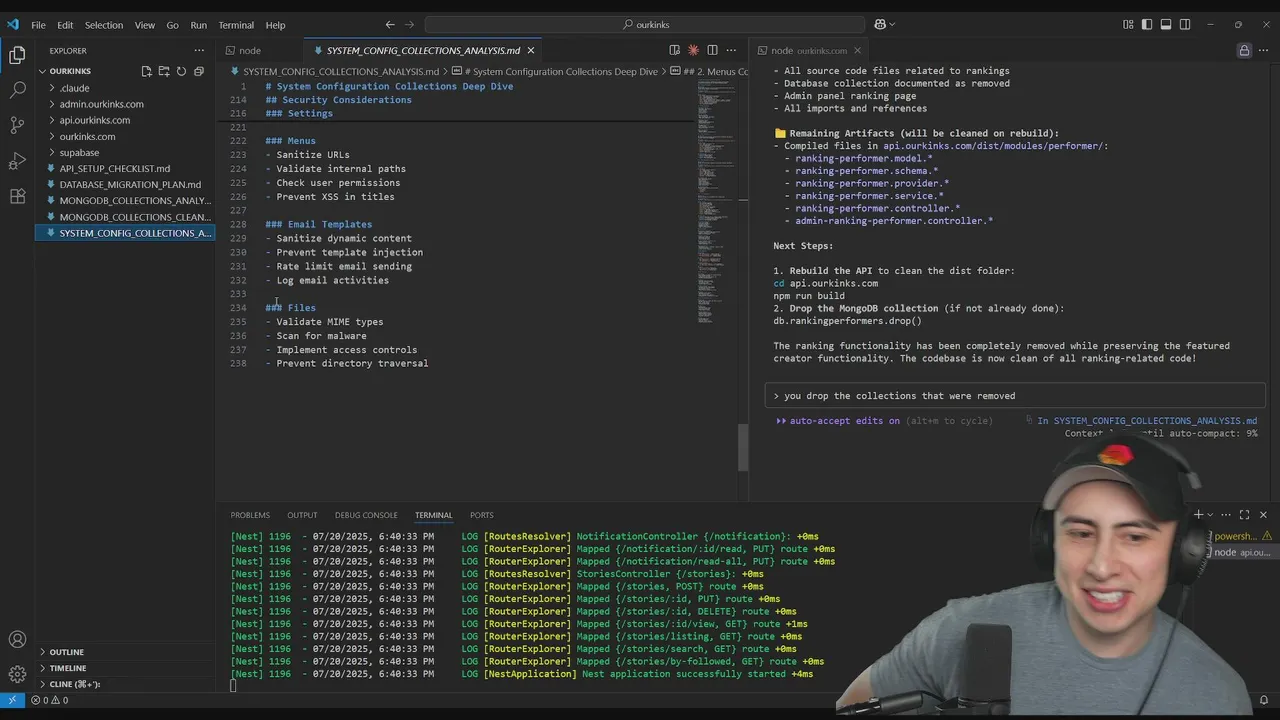Screen dimensions: 1280x720
Task: Open the Source Control view
Action: pyautogui.click(x=17, y=125)
